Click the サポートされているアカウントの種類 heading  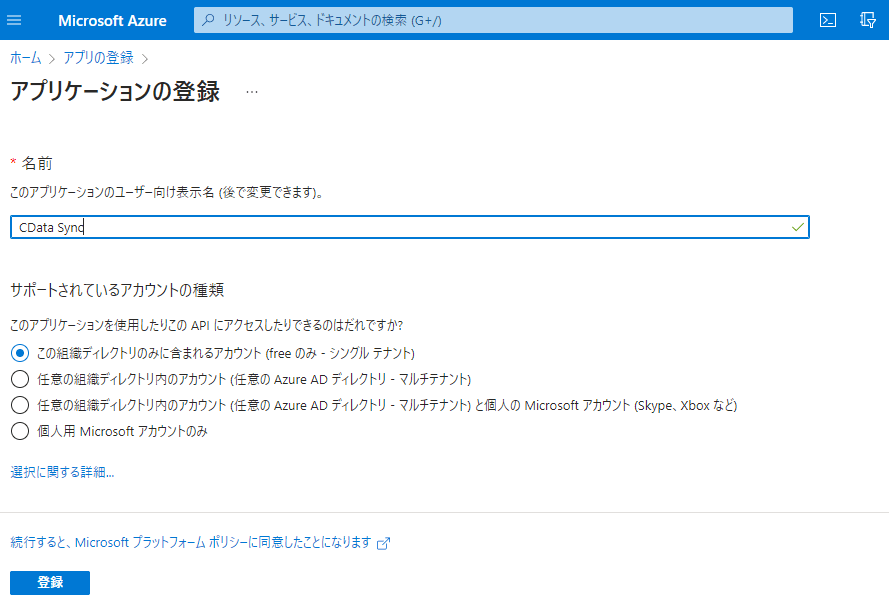(x=117, y=290)
